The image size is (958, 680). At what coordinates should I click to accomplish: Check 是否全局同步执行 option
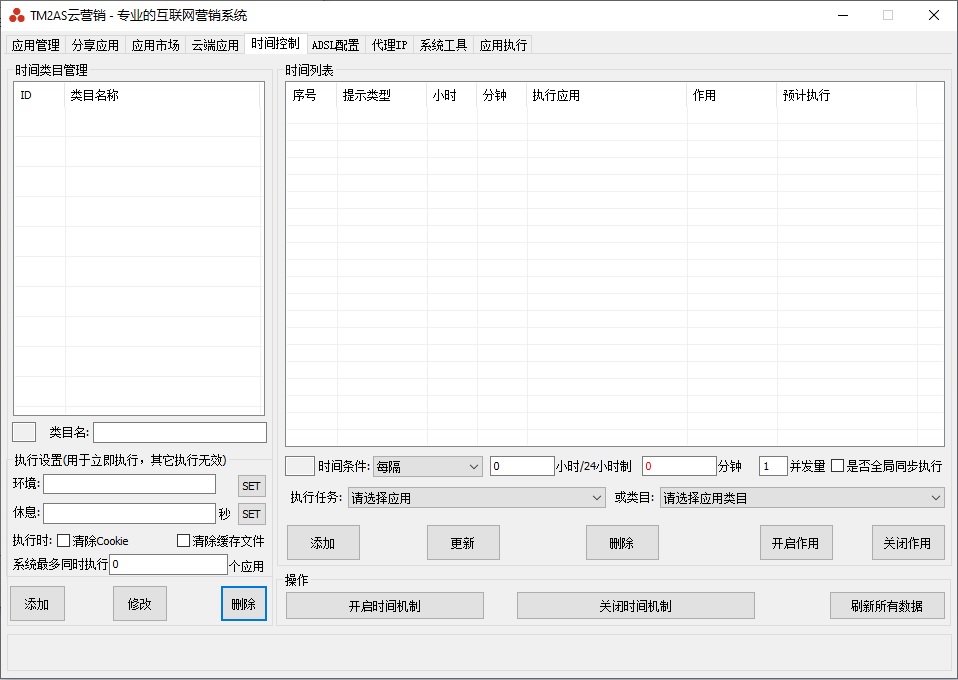tap(838, 466)
